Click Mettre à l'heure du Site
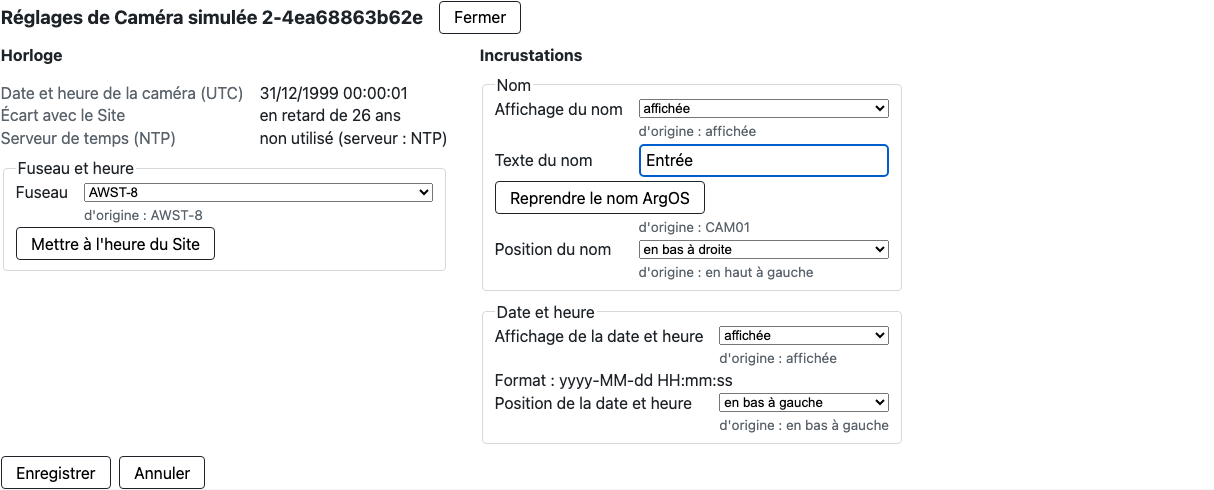This screenshot has height=490, width=1214. (x=115, y=244)
